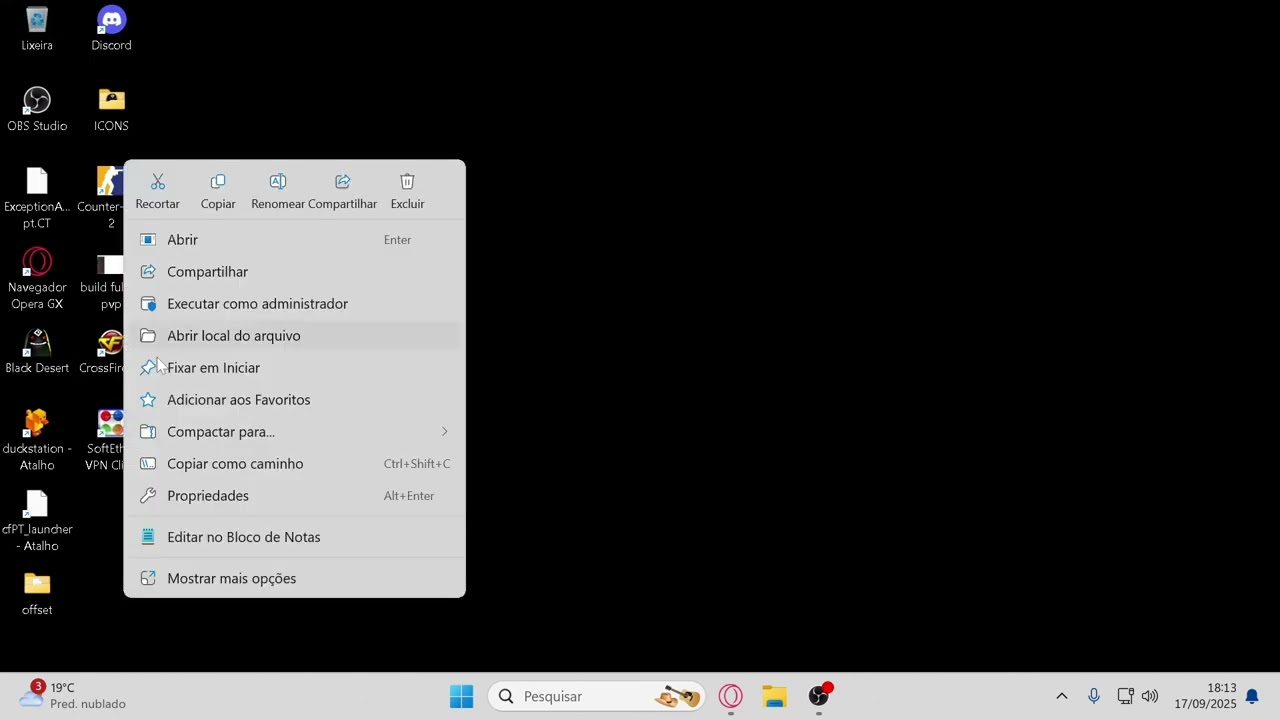Choose the Compartilhar entry below Abrir
This screenshot has width=1280, height=720.
point(294,272)
